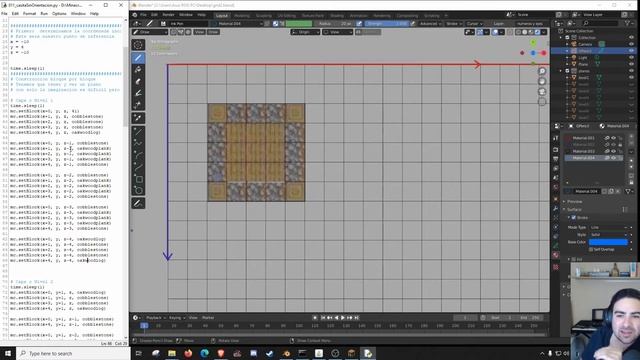640x360 pixels.
Task: Open the Options menu in IDLE editor
Action: click(x=59, y=13)
